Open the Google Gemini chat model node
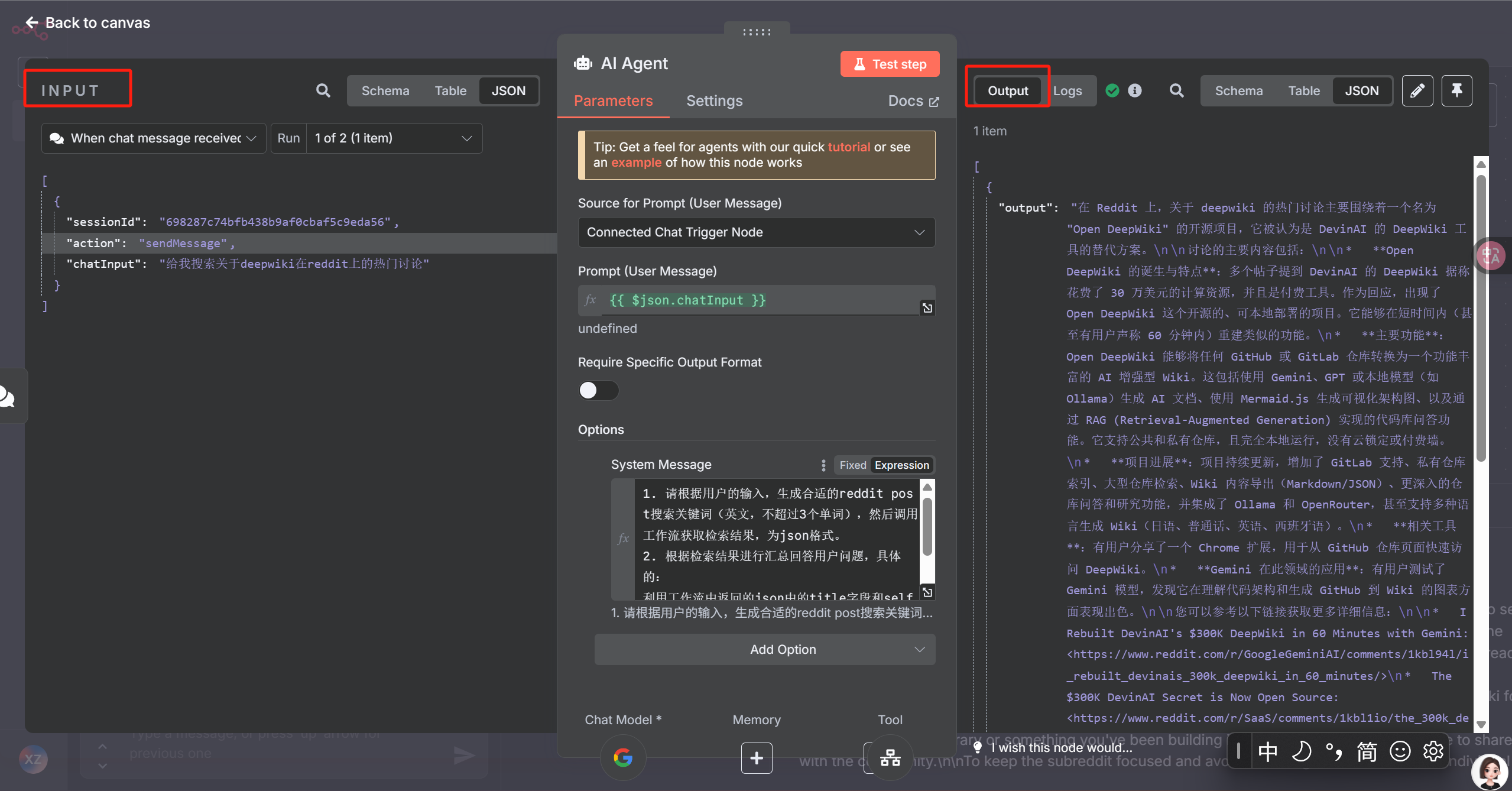This screenshot has width=1512, height=791. [x=622, y=757]
